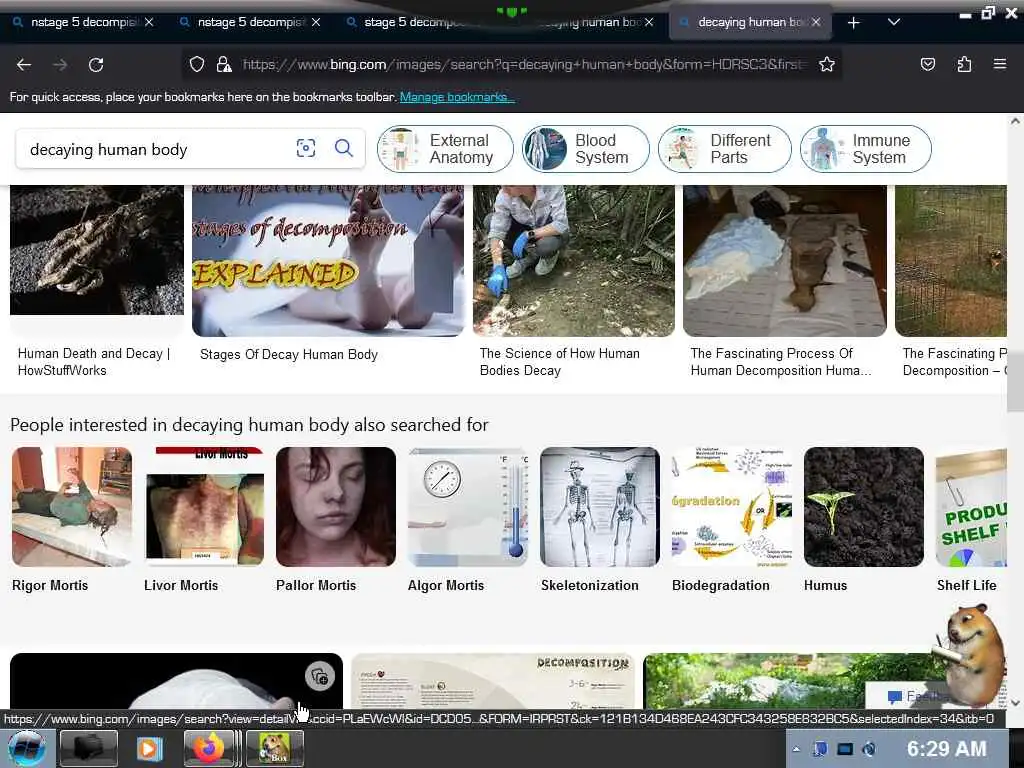Image resolution: width=1024 pixels, height=768 pixels.
Task: Click the dark folder taskbar button
Action: [x=88, y=748]
